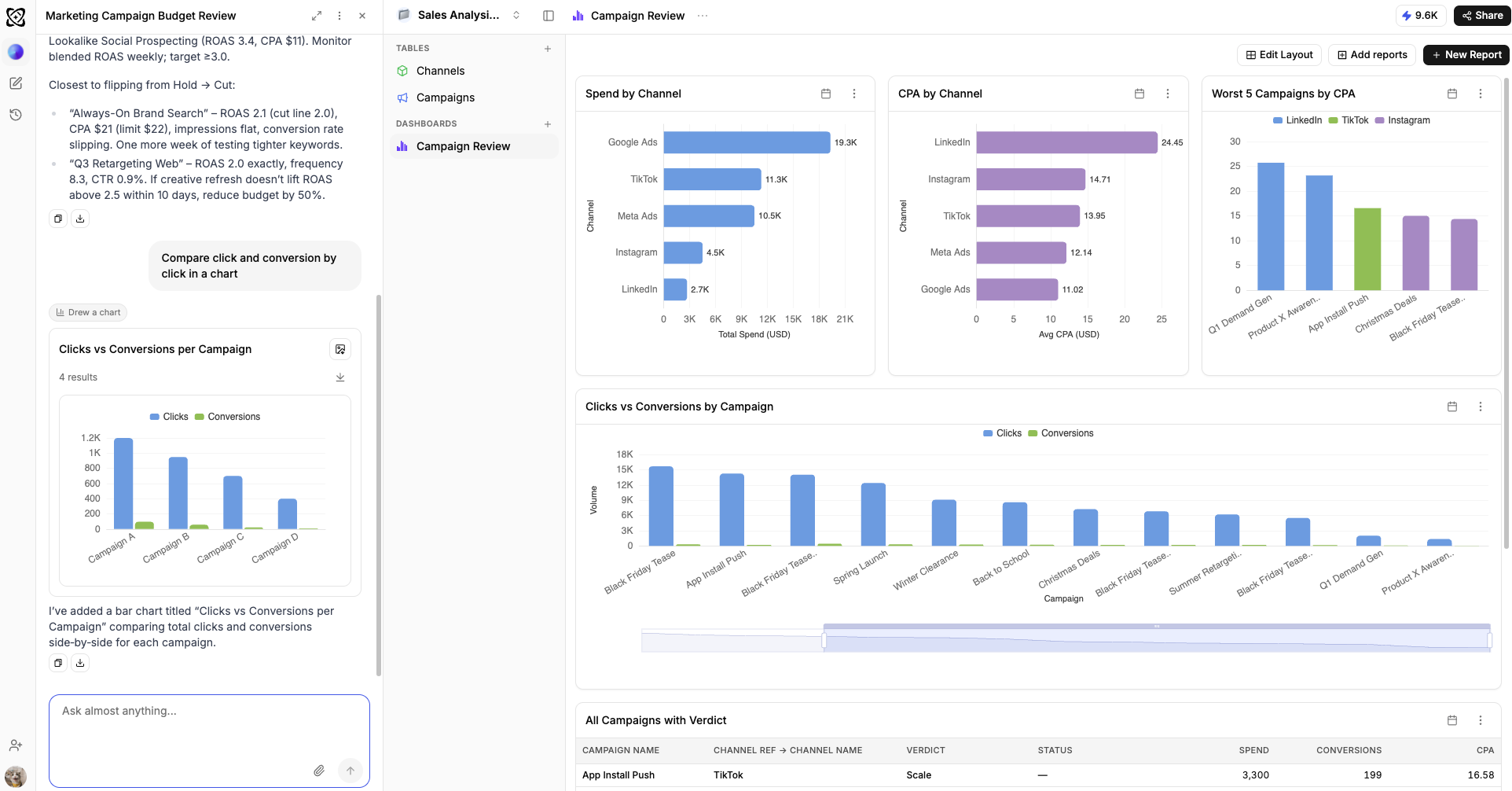Image resolution: width=1512 pixels, height=791 pixels.
Task: Toggle LinkedIn legend in Worst 5 chart
Action: [x=1297, y=120]
